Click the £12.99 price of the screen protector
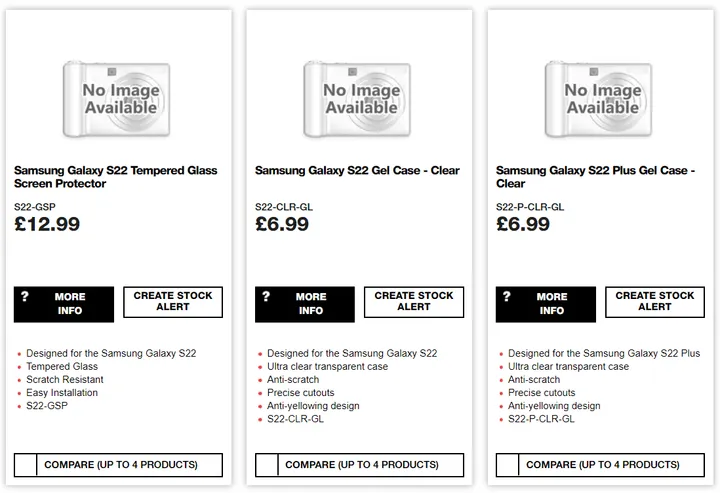The height and width of the screenshot is (493, 720). coord(47,225)
